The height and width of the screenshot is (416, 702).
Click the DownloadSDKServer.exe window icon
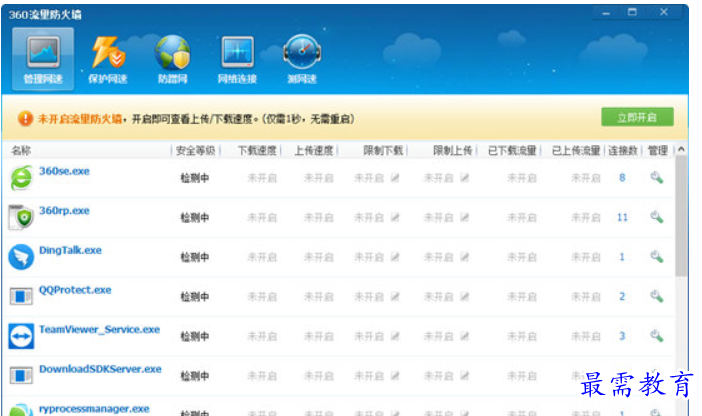point(21,376)
